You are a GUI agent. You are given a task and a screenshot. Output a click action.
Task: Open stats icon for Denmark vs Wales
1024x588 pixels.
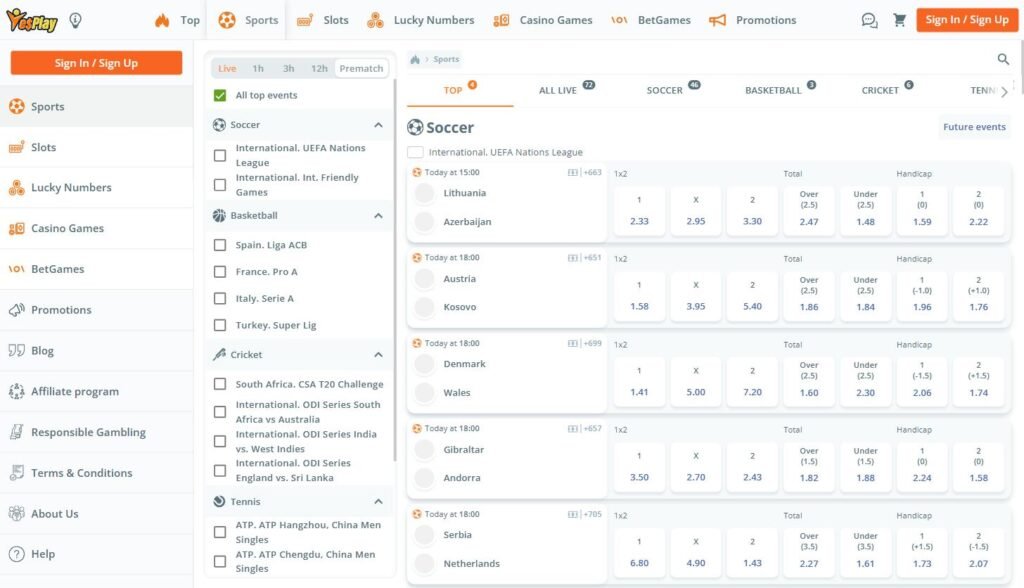click(573, 343)
